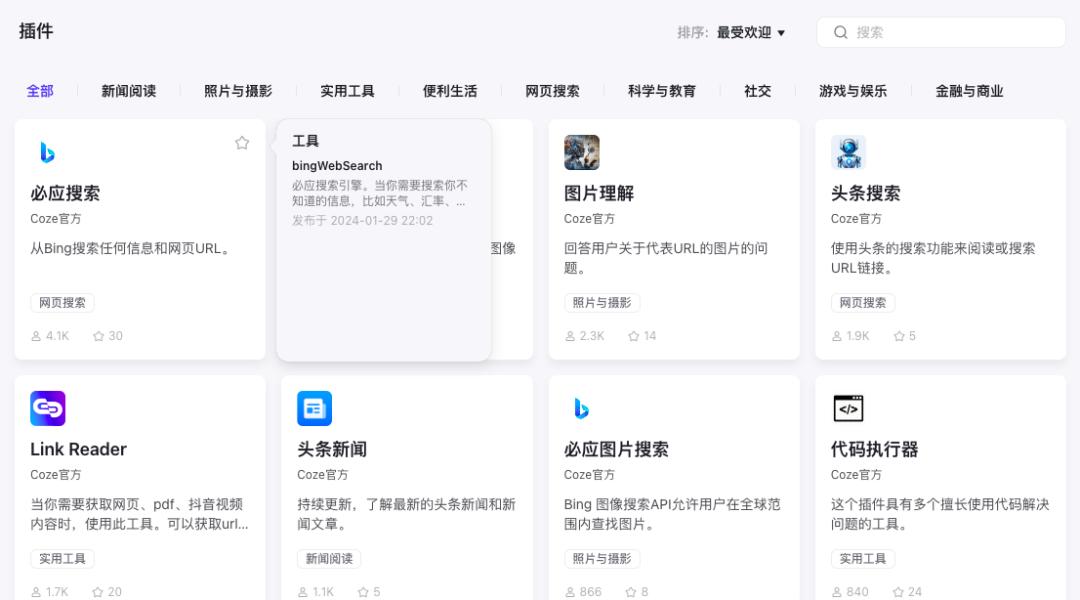Screen dimensions: 1080x600
Task: Click Coze官方 under Link Reader
Action: click(55, 475)
